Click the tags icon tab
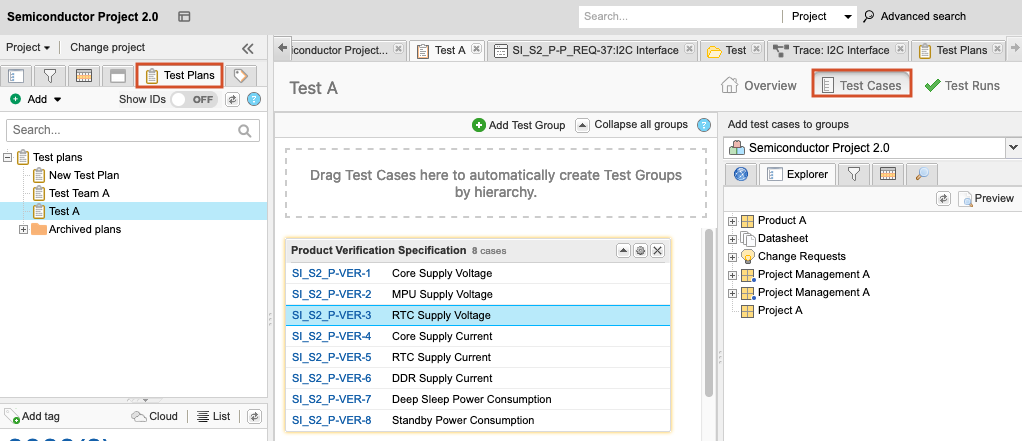Screen dimensions: 1022x441 click(x=240, y=76)
